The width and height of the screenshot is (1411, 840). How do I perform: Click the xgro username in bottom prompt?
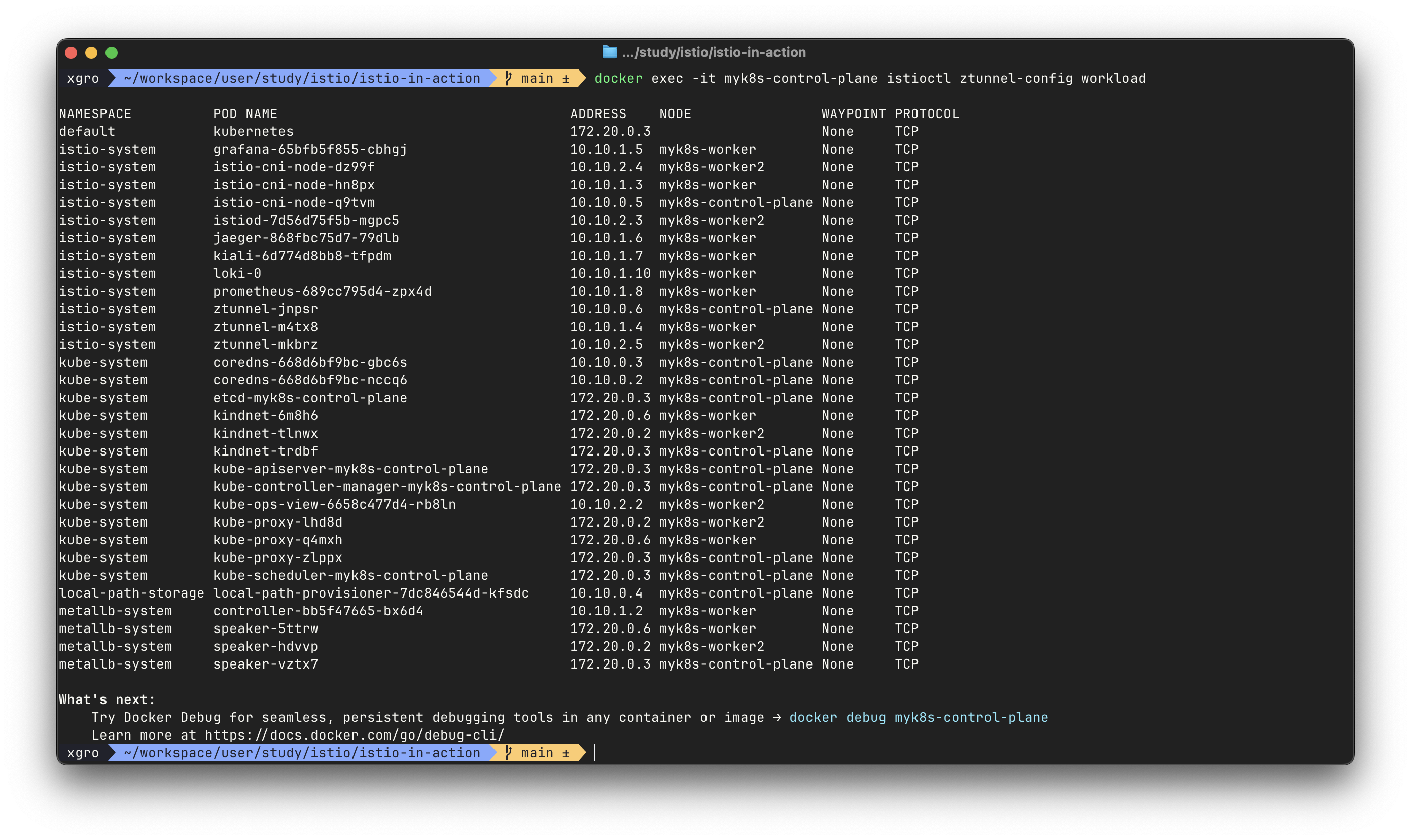pyautogui.click(x=83, y=753)
